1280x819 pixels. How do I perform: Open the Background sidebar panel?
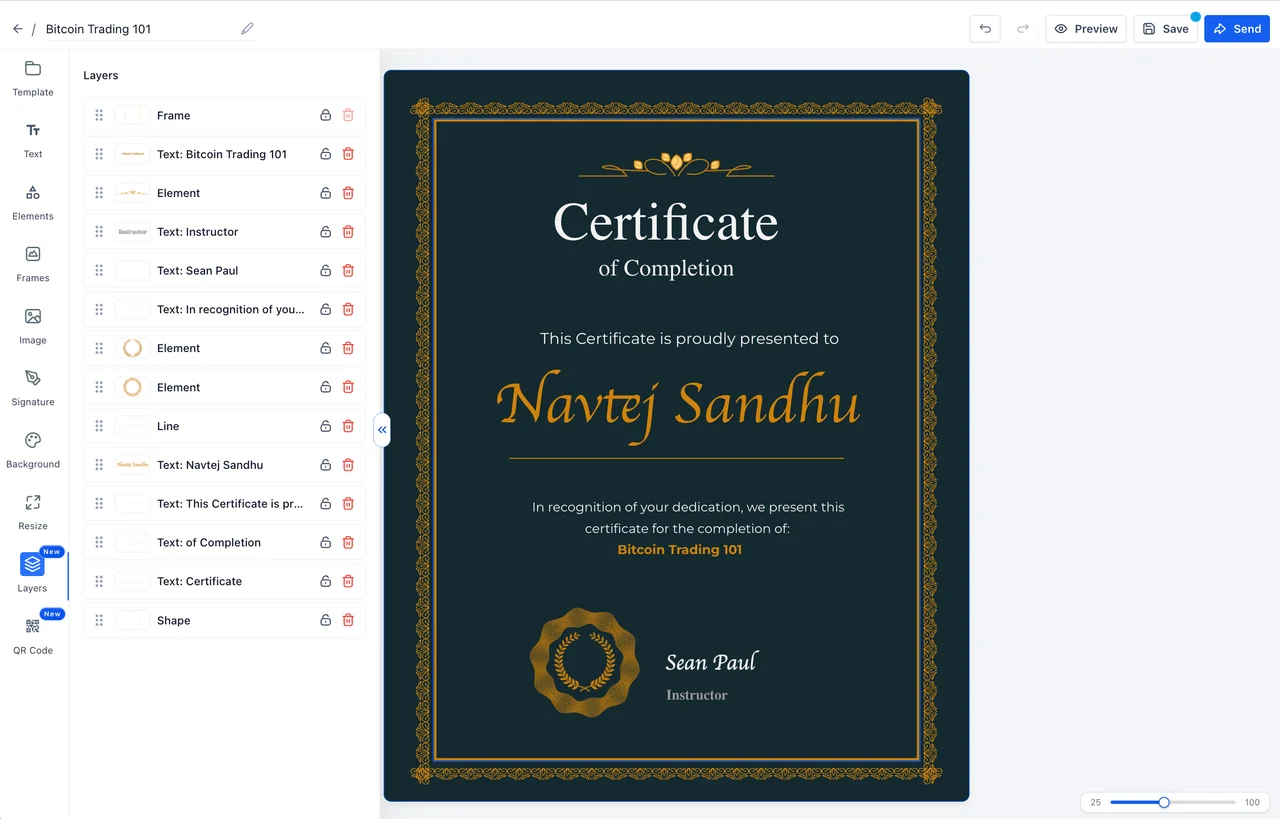(x=33, y=450)
